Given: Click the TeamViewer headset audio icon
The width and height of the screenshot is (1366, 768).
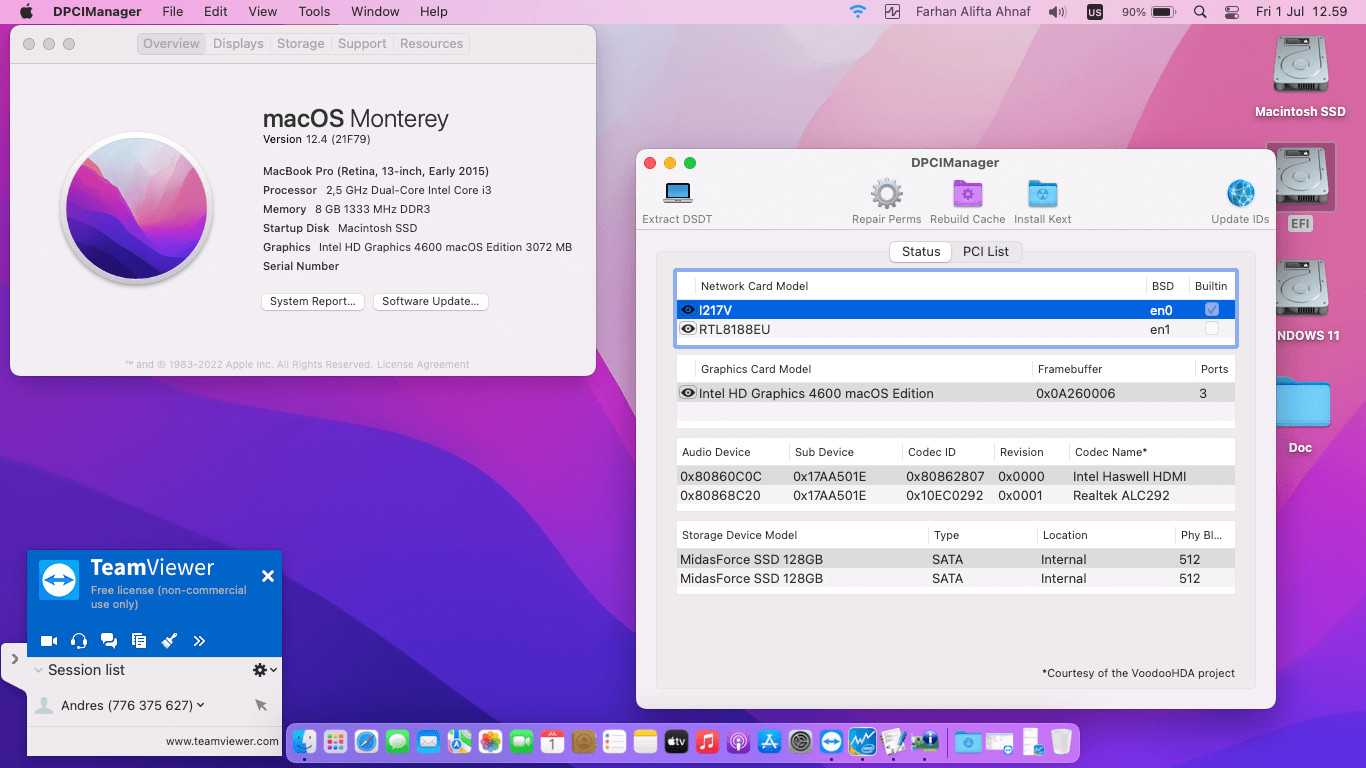Looking at the screenshot, I should point(79,641).
